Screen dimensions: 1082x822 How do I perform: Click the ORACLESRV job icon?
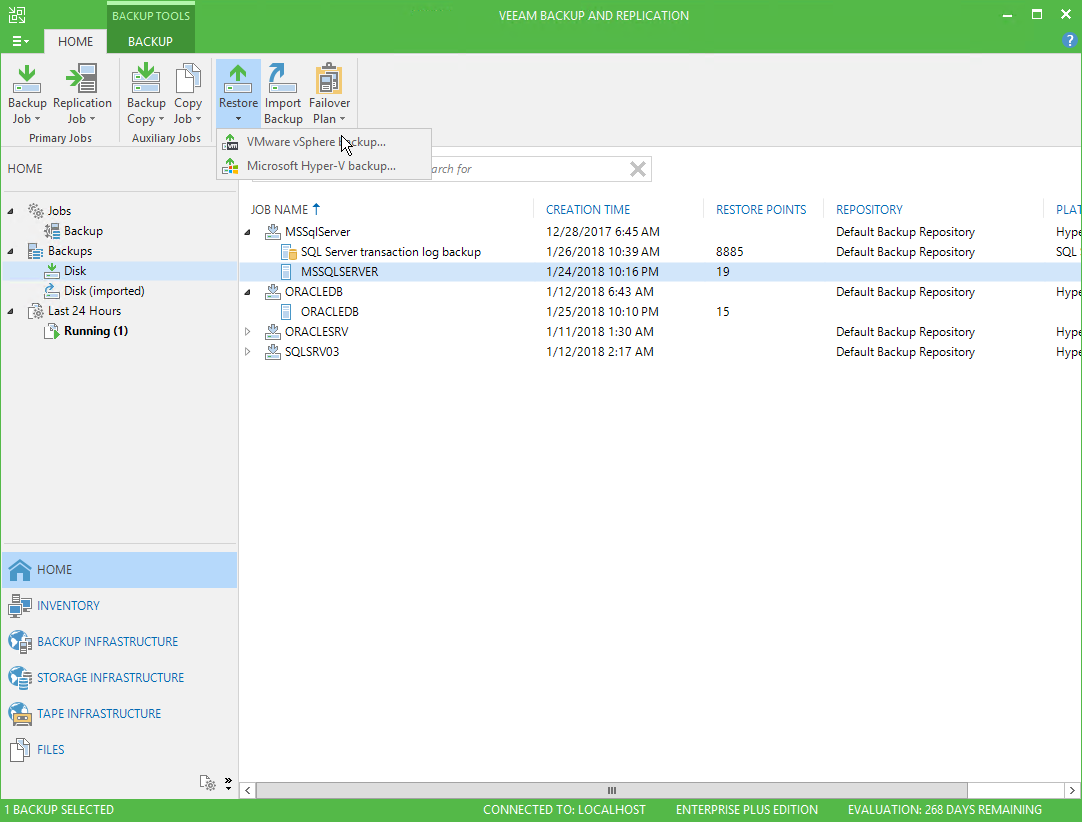click(x=273, y=332)
